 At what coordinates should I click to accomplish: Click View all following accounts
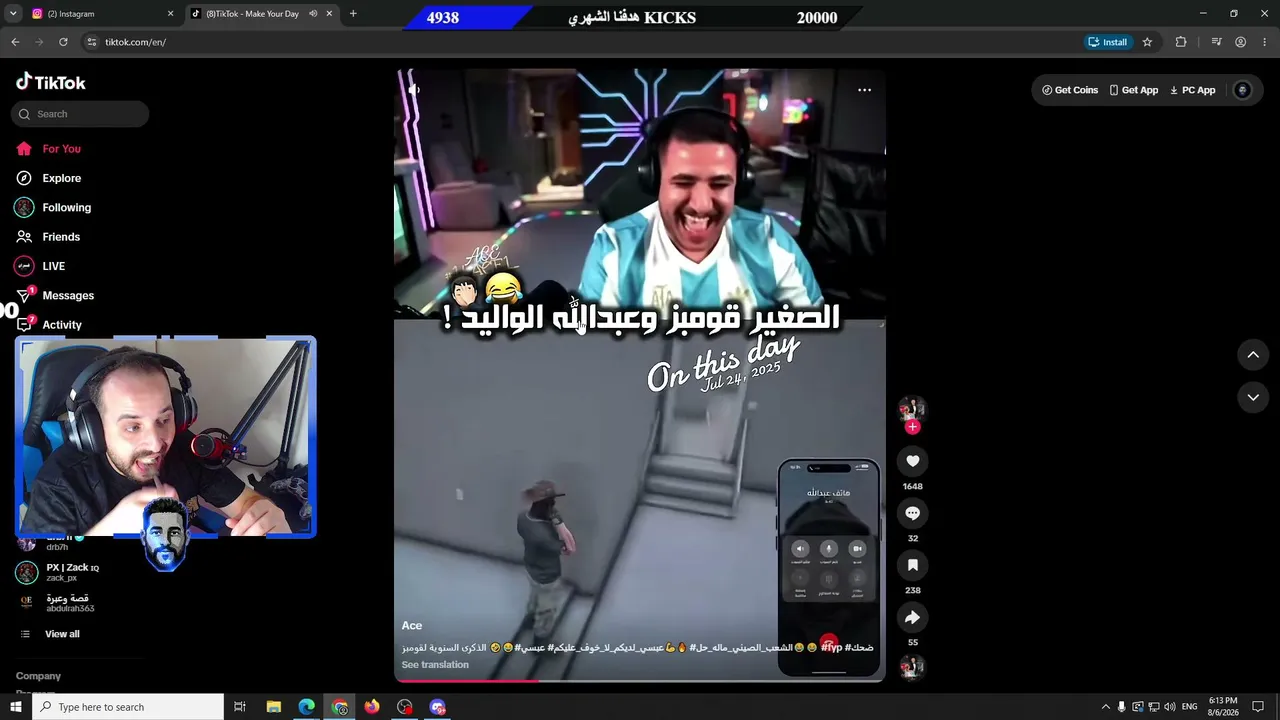(x=62, y=634)
